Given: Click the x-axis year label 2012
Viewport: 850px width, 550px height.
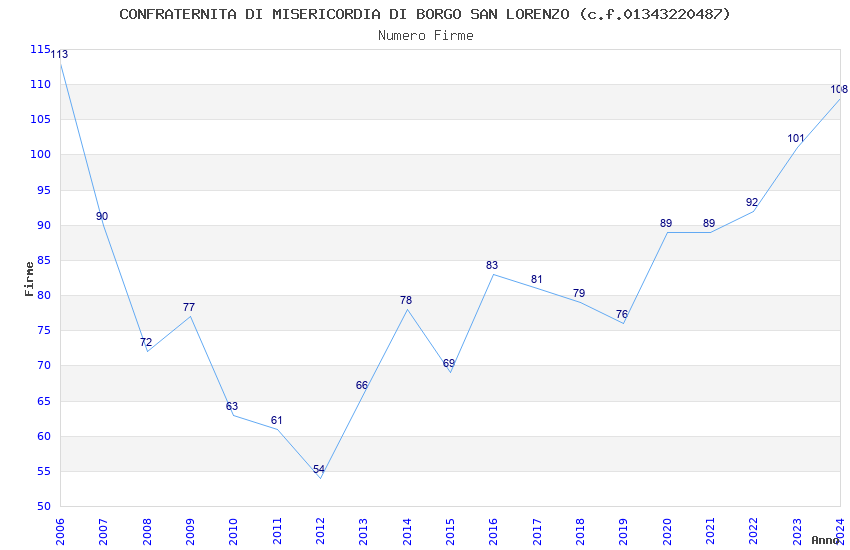Looking at the screenshot, I should click(320, 532).
